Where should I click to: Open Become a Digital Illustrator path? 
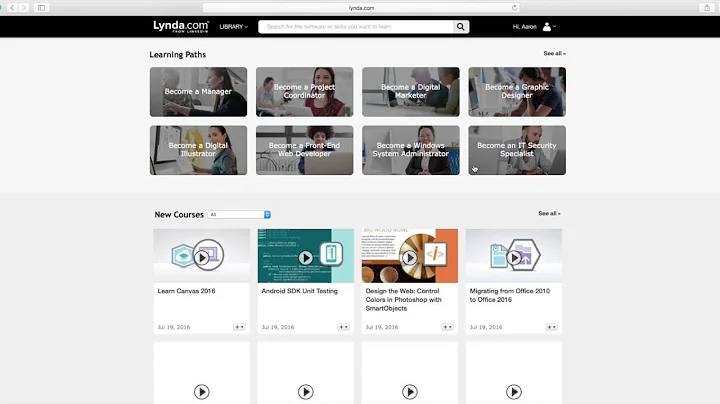(x=198, y=150)
